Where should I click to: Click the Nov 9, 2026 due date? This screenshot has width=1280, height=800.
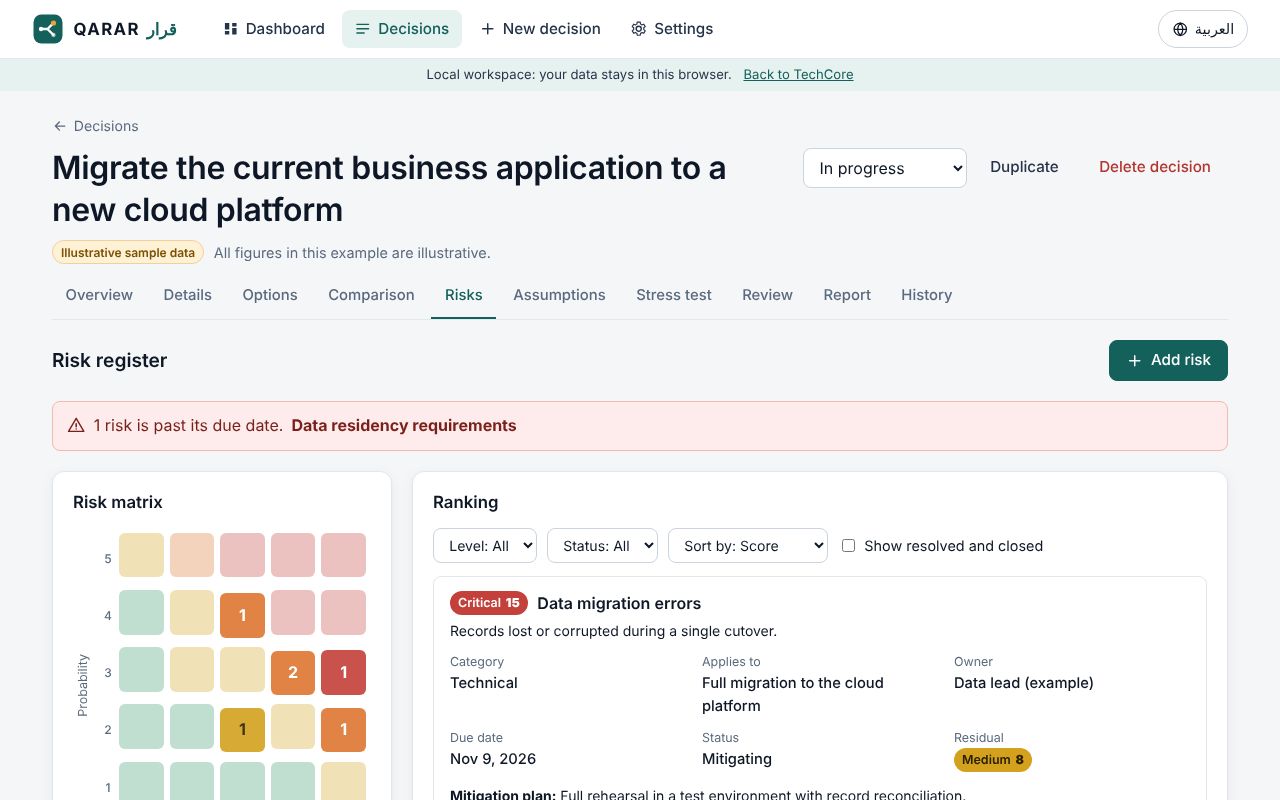click(493, 759)
